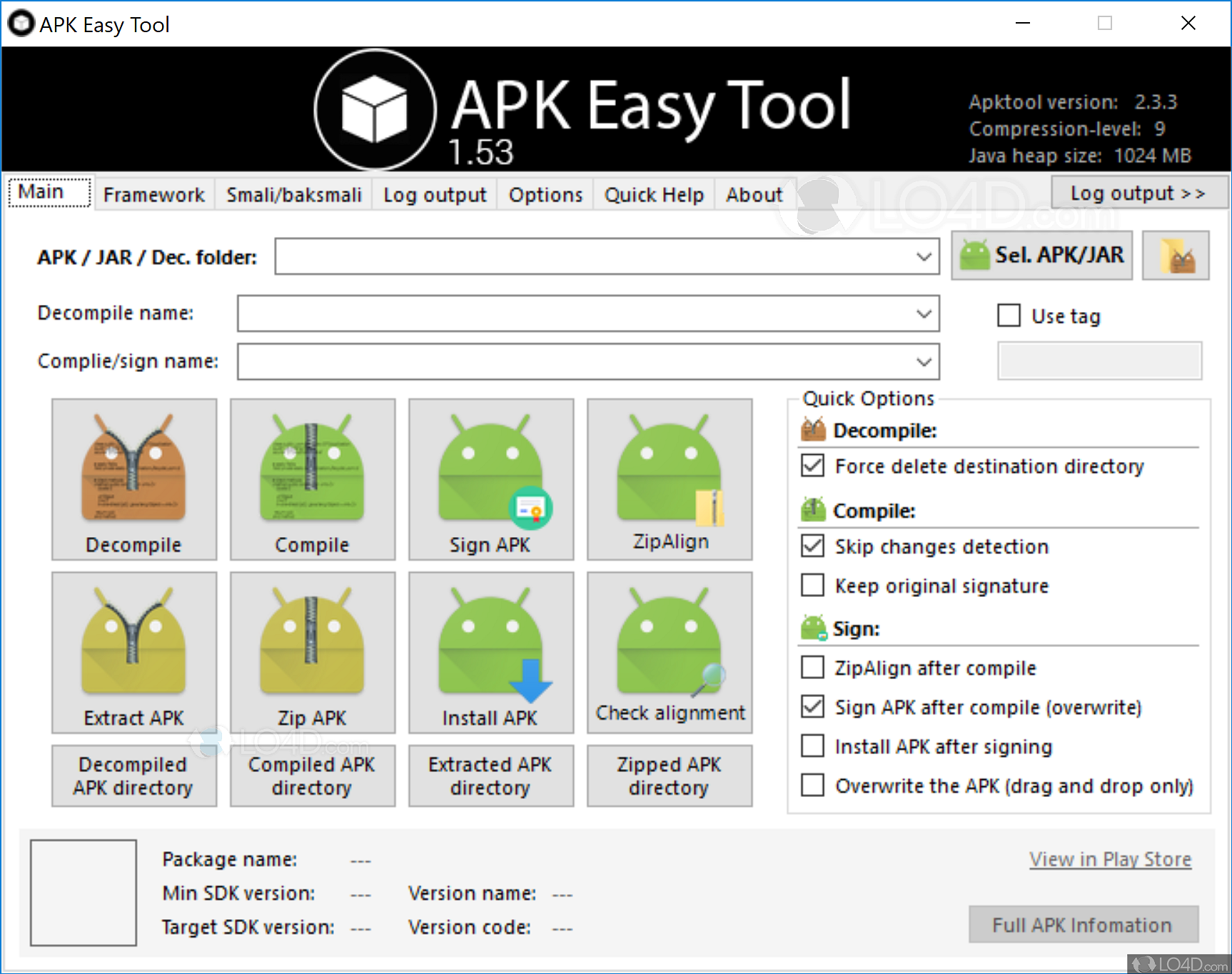Click the Version name label

tap(472, 893)
